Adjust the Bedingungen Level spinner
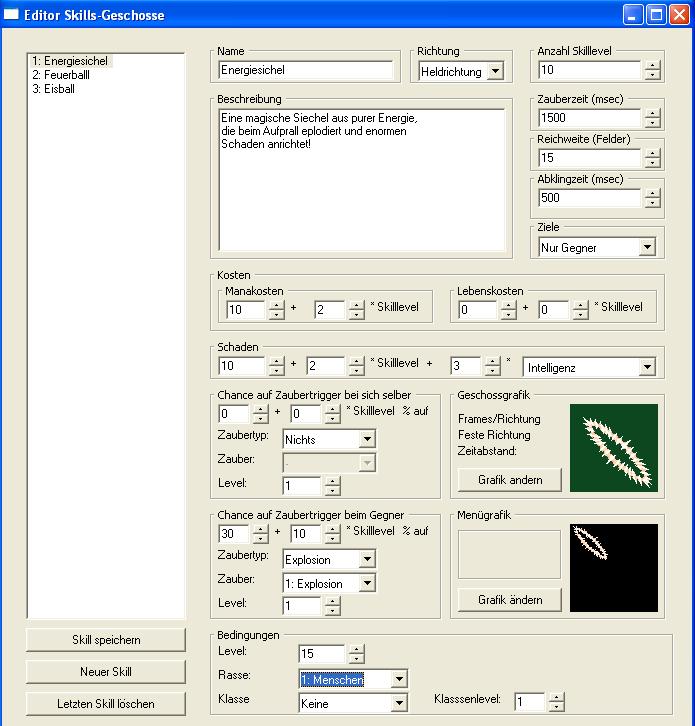The height and width of the screenshot is (726, 695). [x=356, y=654]
